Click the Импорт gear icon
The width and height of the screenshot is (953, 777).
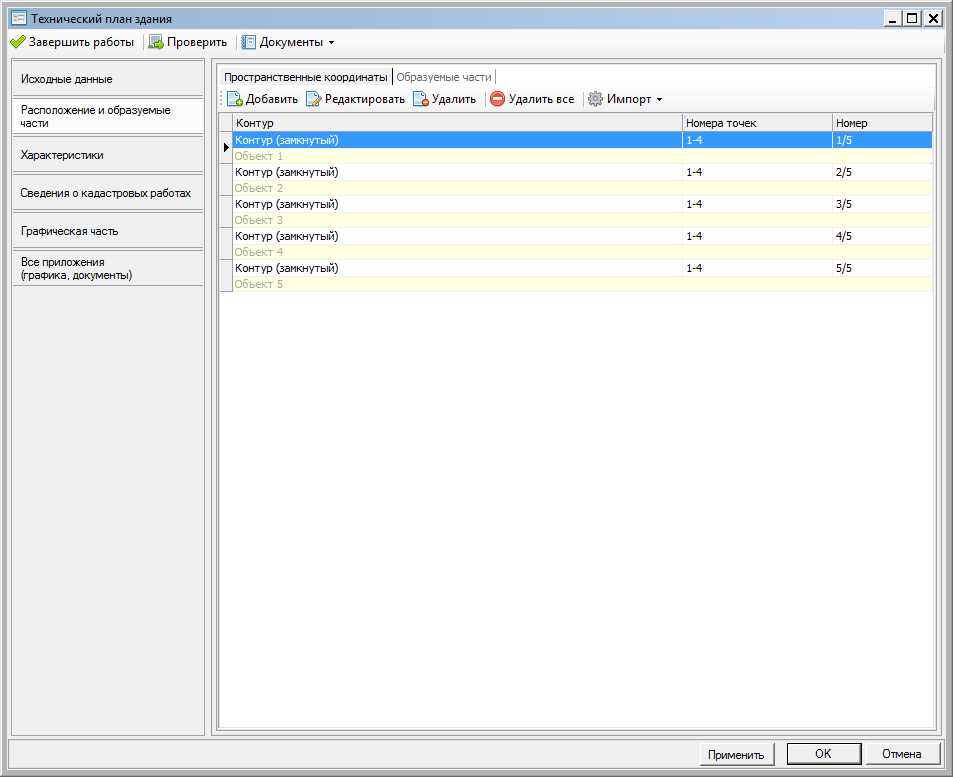(x=595, y=99)
